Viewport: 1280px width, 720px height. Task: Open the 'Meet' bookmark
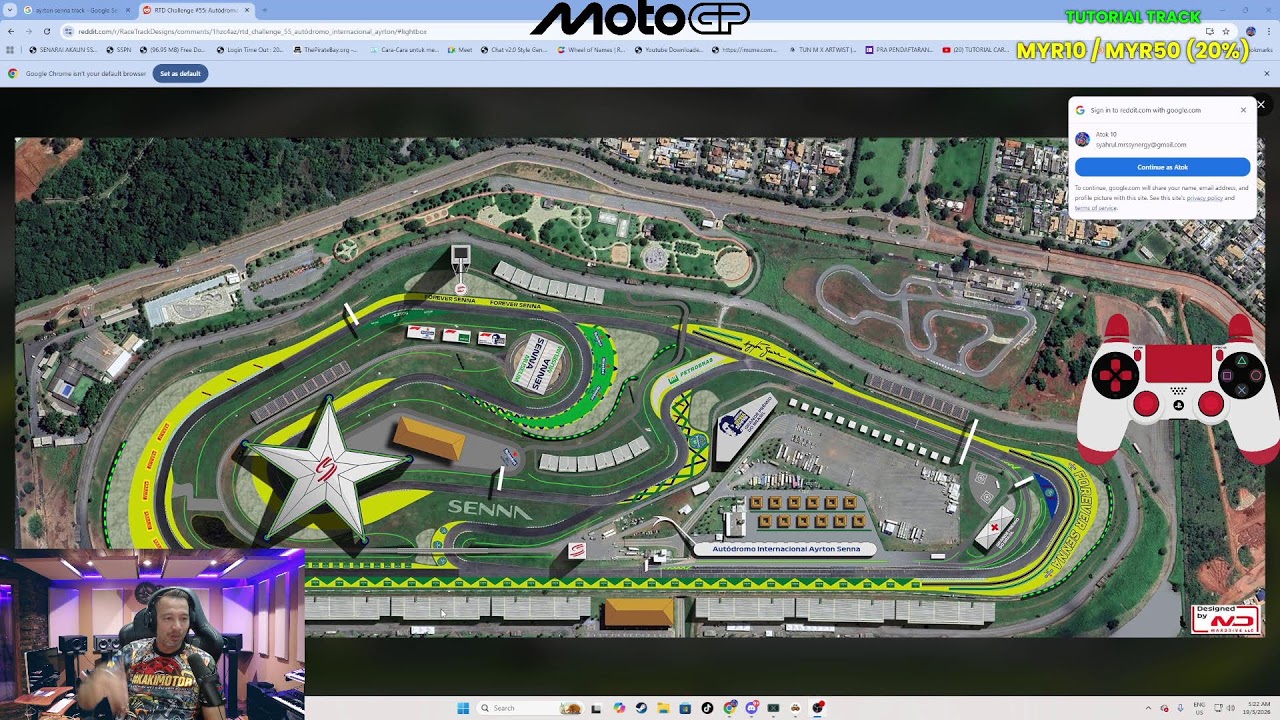coord(460,49)
